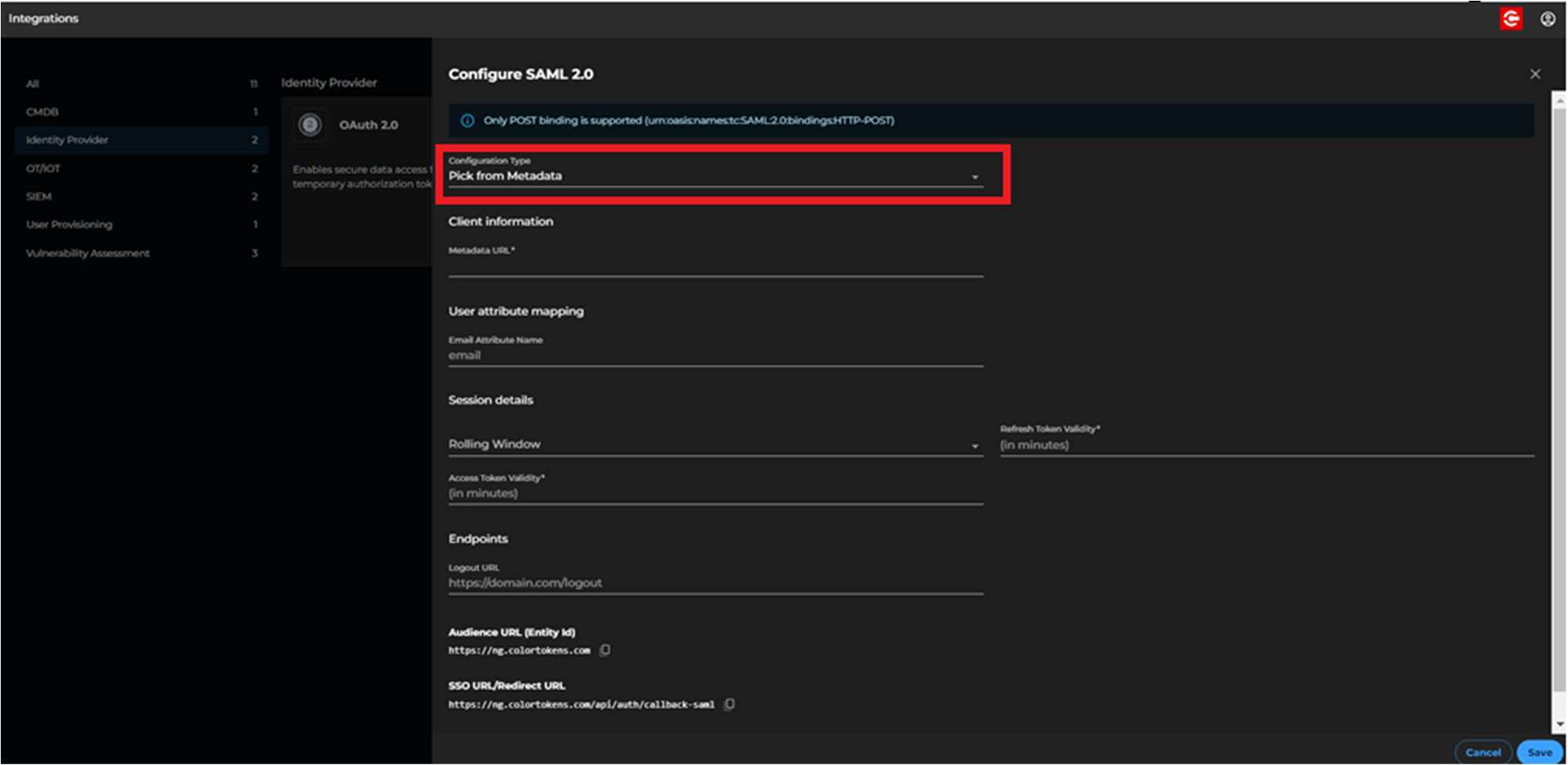Open the user account icon top right
Image resolution: width=1568 pixels, height=765 pixels.
click(x=1548, y=19)
